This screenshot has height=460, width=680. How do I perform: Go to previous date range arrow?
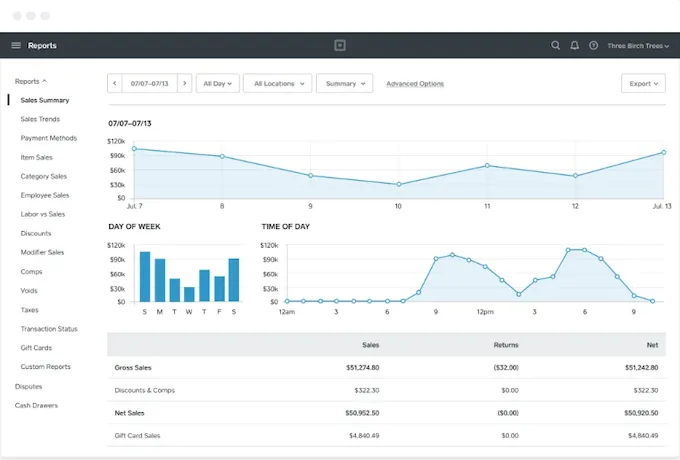pos(115,84)
